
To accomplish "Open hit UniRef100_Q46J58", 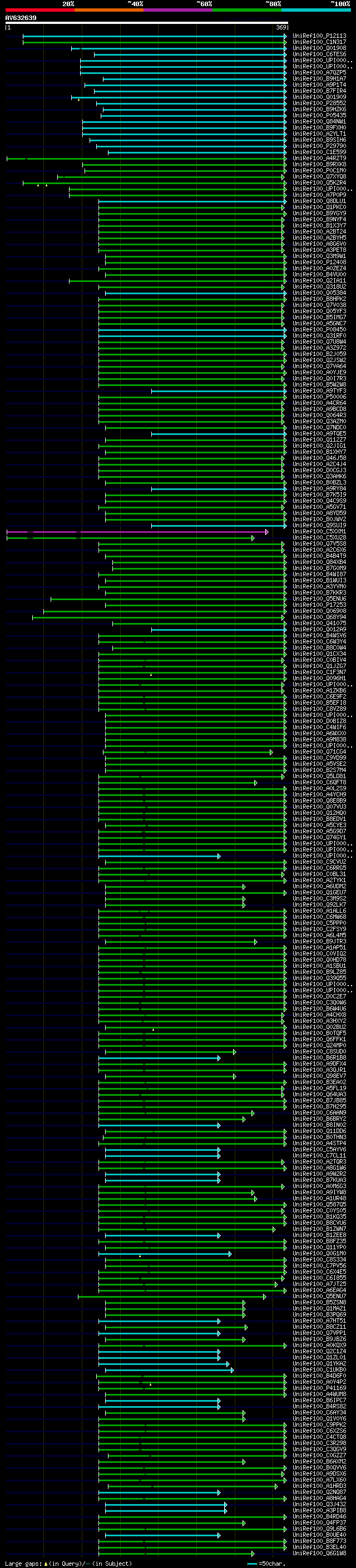I will click(x=319, y=458).
